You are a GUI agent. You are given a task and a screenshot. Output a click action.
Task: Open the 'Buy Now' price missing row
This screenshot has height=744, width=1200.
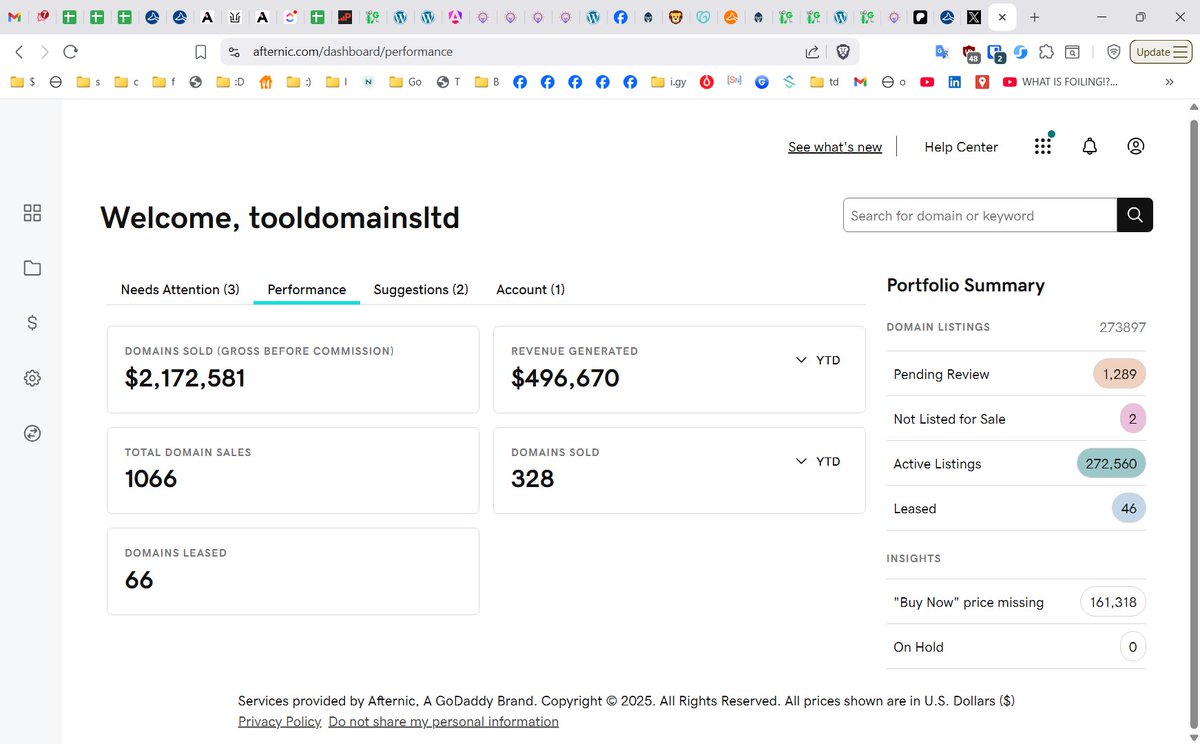(x=1016, y=602)
